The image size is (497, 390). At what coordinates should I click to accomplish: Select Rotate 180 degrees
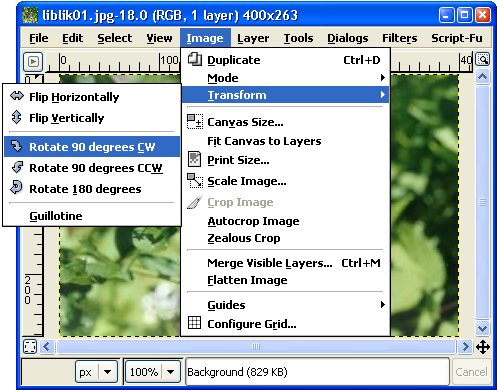(x=92, y=189)
